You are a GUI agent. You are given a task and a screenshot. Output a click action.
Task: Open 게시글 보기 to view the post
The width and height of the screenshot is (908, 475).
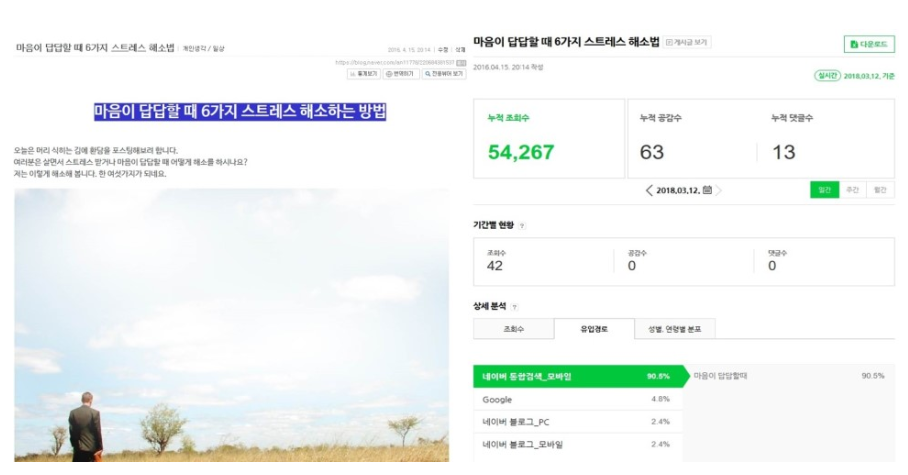pyautogui.click(x=687, y=42)
